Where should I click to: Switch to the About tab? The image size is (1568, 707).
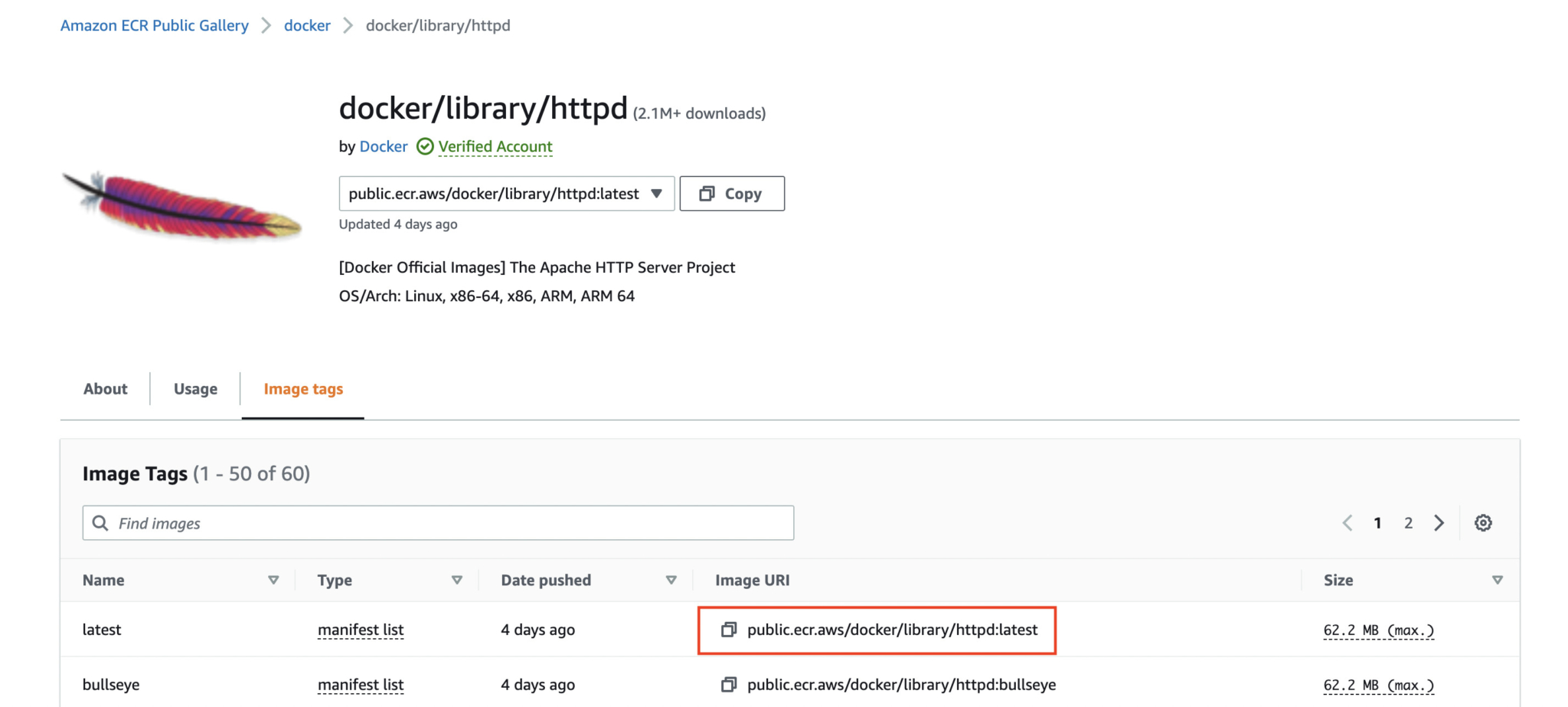click(105, 388)
